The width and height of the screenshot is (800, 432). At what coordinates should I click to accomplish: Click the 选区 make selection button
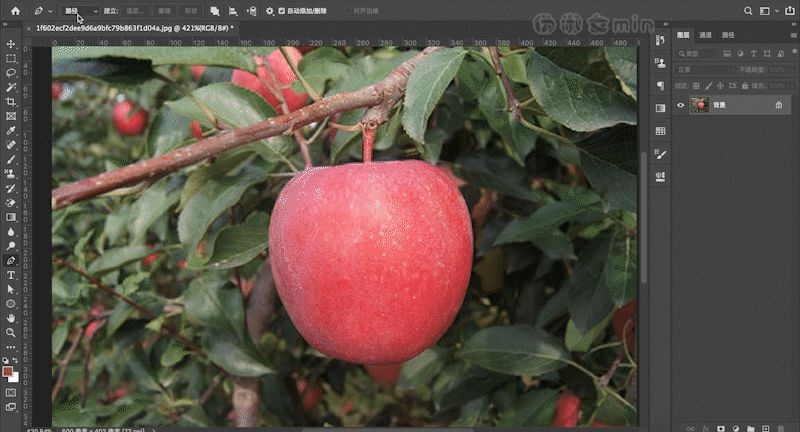135,11
